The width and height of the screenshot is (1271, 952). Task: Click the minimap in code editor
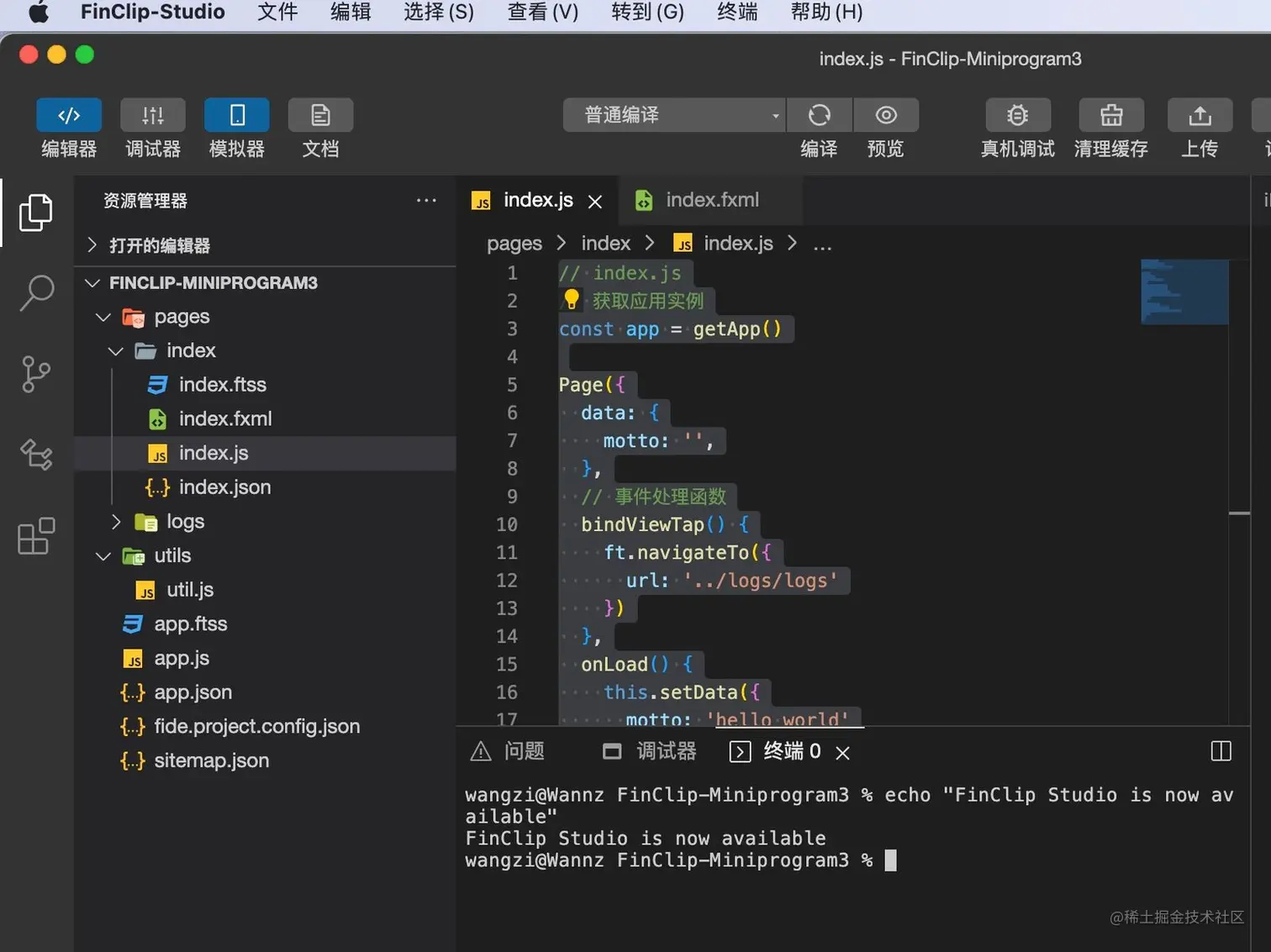pyautogui.click(x=1184, y=292)
